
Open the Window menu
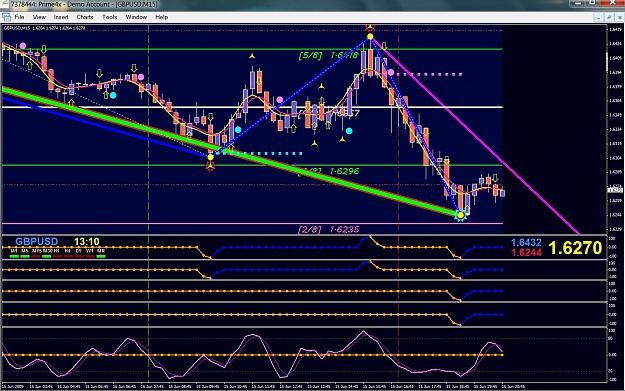point(136,17)
